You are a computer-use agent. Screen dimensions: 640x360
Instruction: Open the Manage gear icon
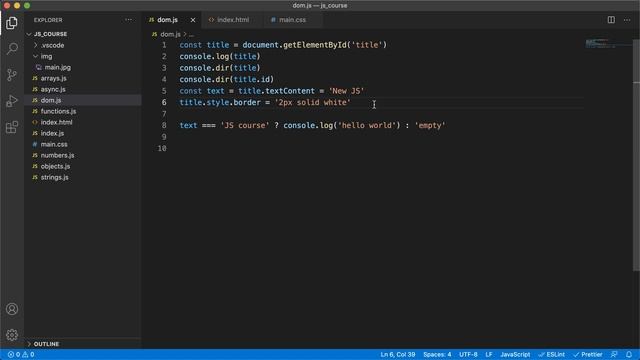click(12, 335)
